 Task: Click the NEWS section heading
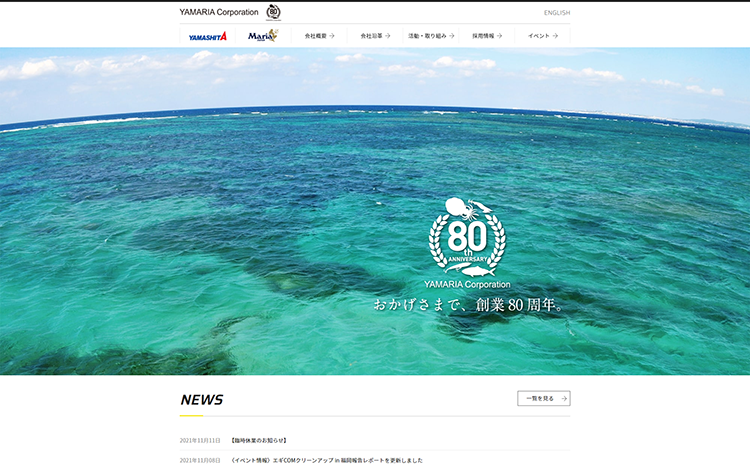[202, 400]
